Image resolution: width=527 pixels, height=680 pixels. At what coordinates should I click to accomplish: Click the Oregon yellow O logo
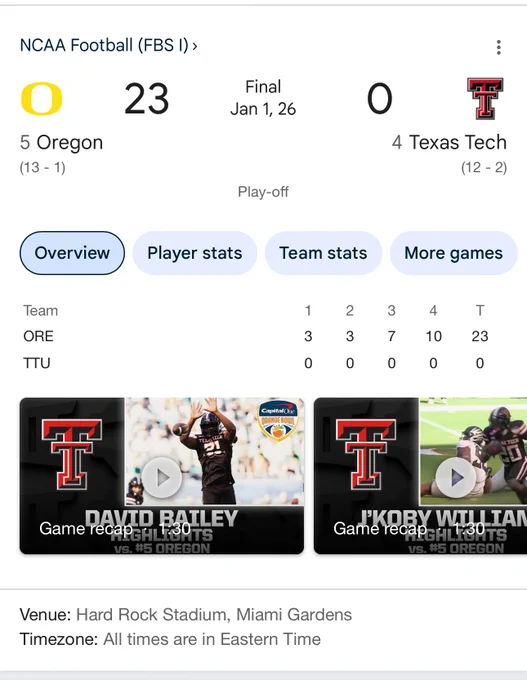(x=42, y=99)
